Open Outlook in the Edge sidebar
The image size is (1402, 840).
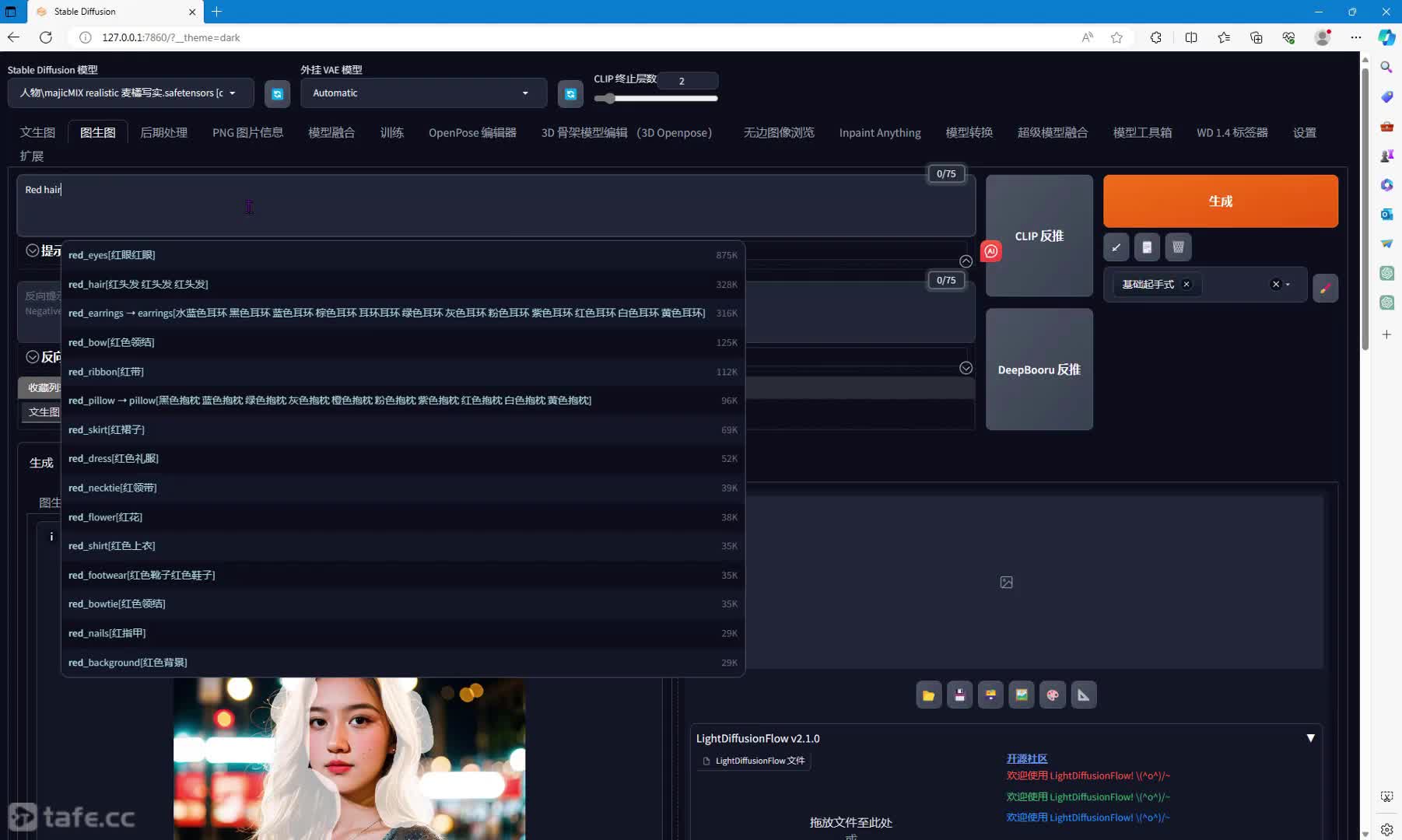click(x=1386, y=214)
